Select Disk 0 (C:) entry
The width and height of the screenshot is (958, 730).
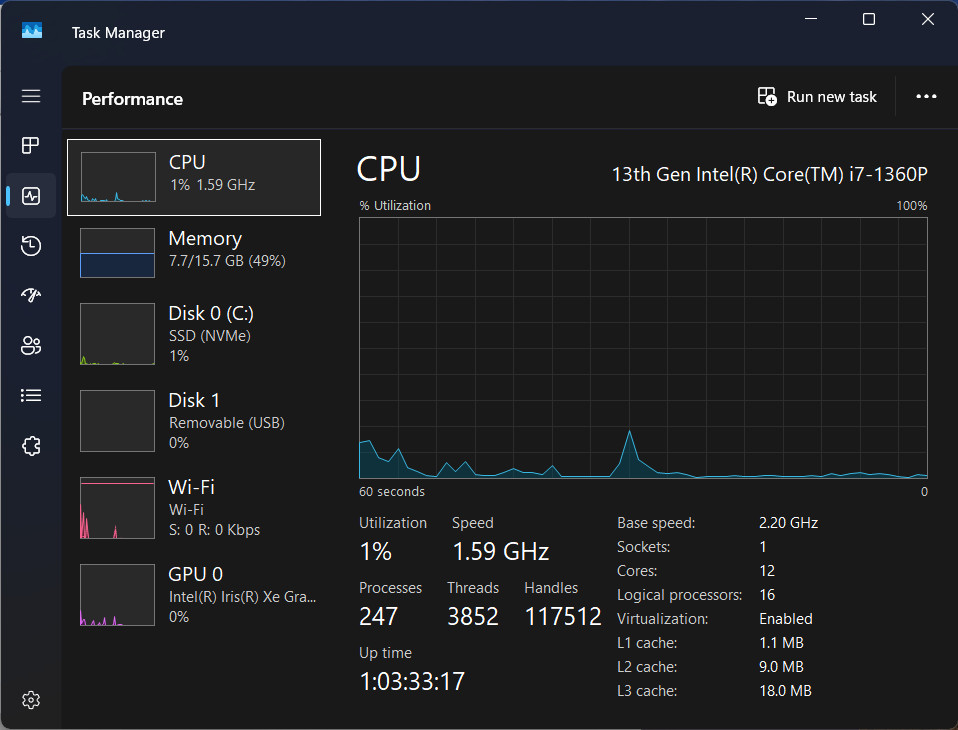194,334
